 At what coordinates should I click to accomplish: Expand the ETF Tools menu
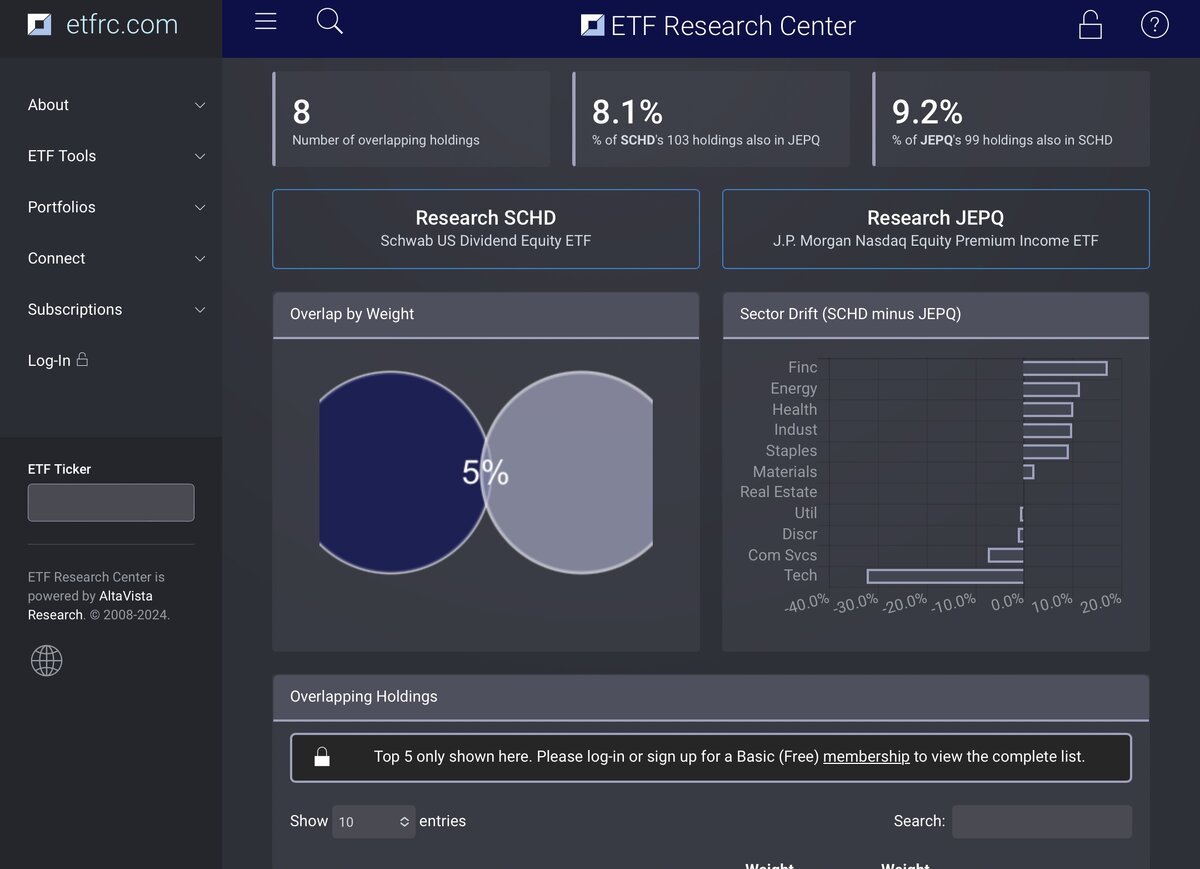click(115, 156)
